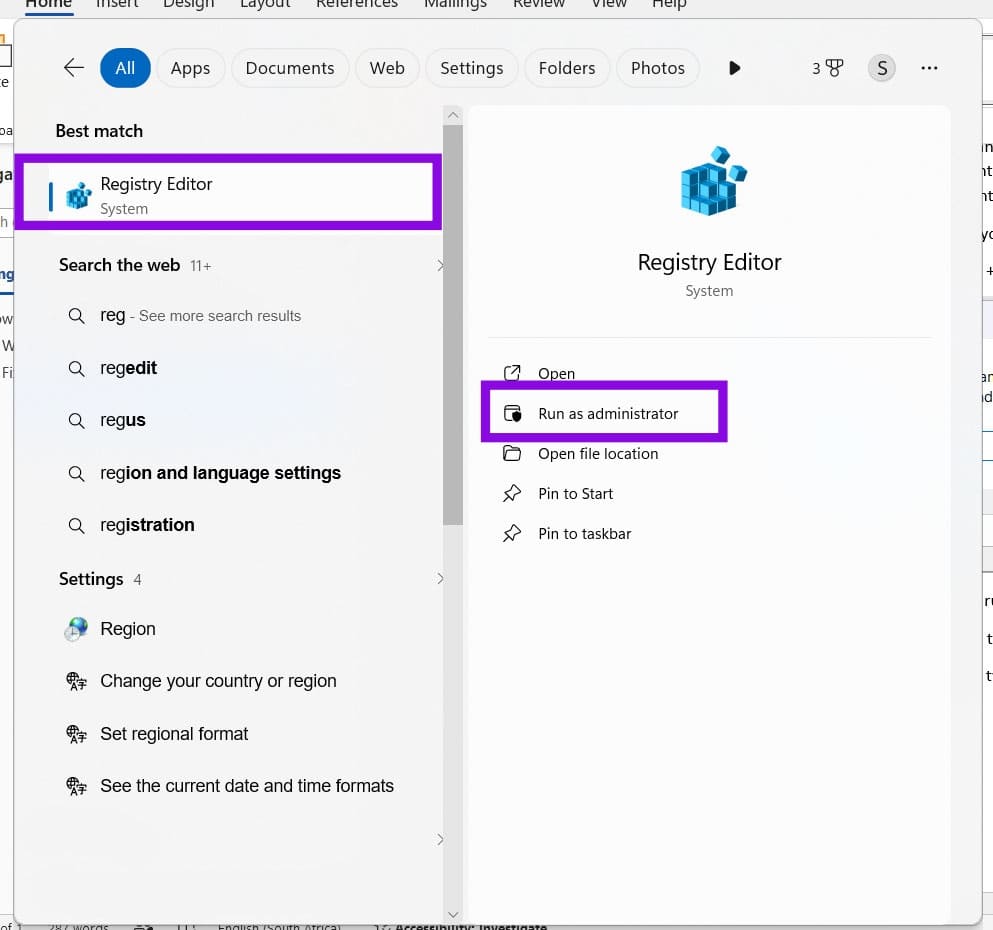Viewport: 993px width, 930px height.
Task: Go back with the left arrow button
Action: click(x=74, y=68)
